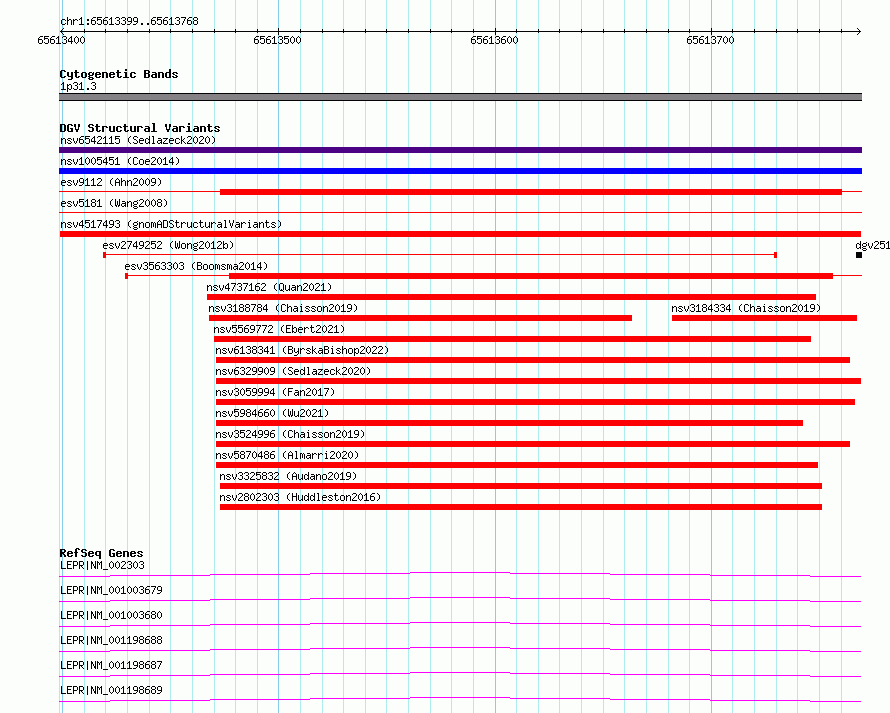Click esv2749252 (Wong2012b) variant label

(168, 245)
